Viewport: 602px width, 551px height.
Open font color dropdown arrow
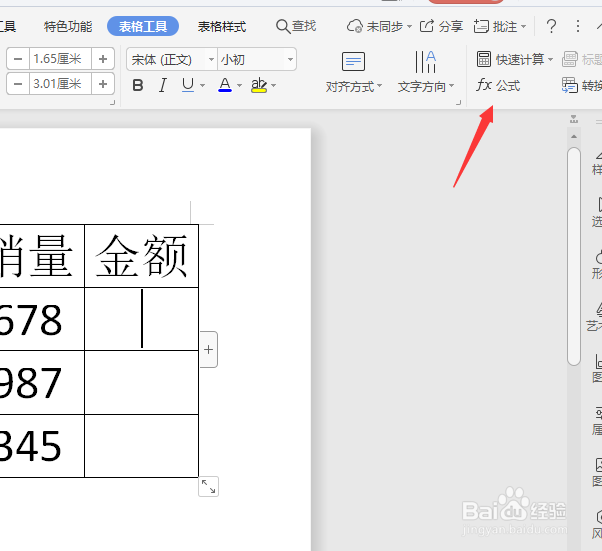click(x=240, y=85)
